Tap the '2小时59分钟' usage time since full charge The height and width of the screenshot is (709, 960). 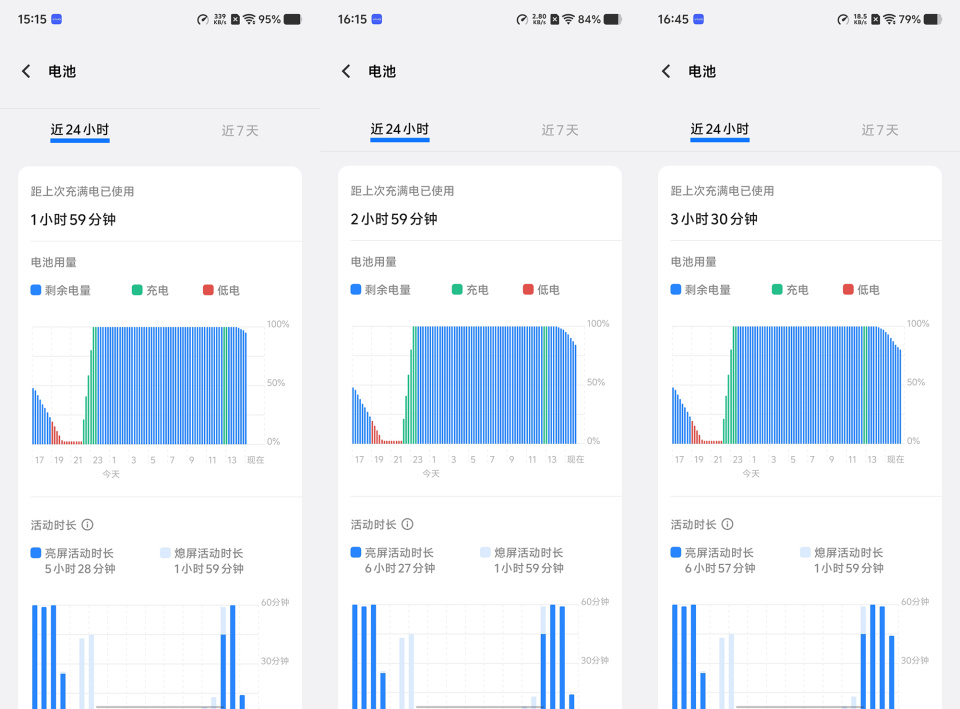coord(394,219)
